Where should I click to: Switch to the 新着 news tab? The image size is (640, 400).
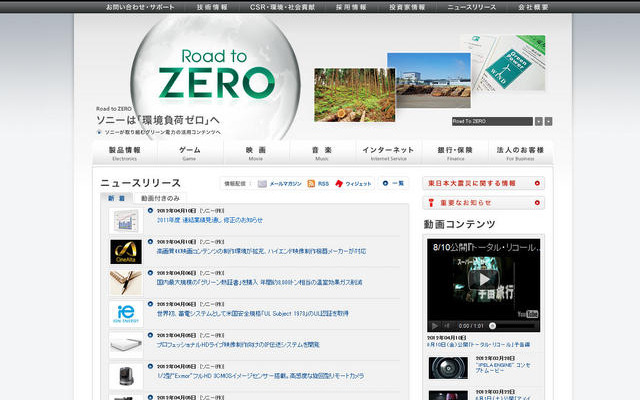[117, 198]
